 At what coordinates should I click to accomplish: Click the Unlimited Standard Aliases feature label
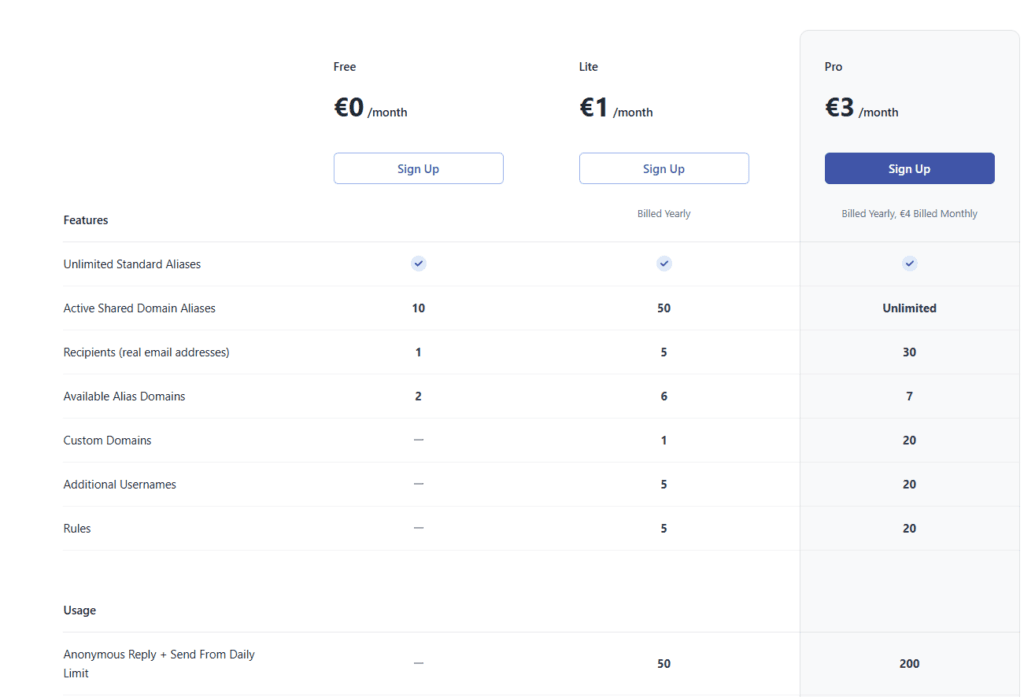click(132, 264)
